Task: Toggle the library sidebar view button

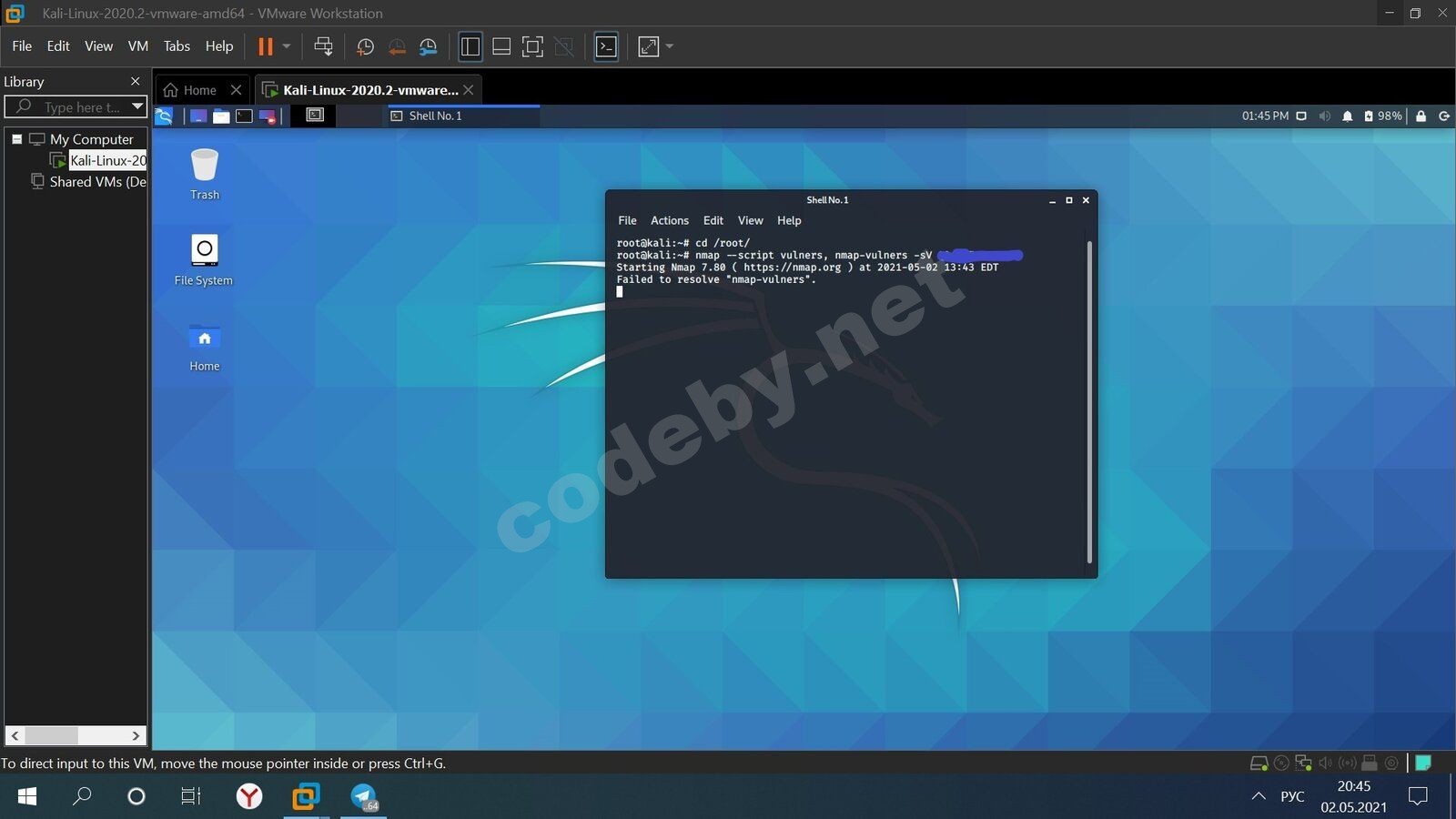Action: click(470, 46)
